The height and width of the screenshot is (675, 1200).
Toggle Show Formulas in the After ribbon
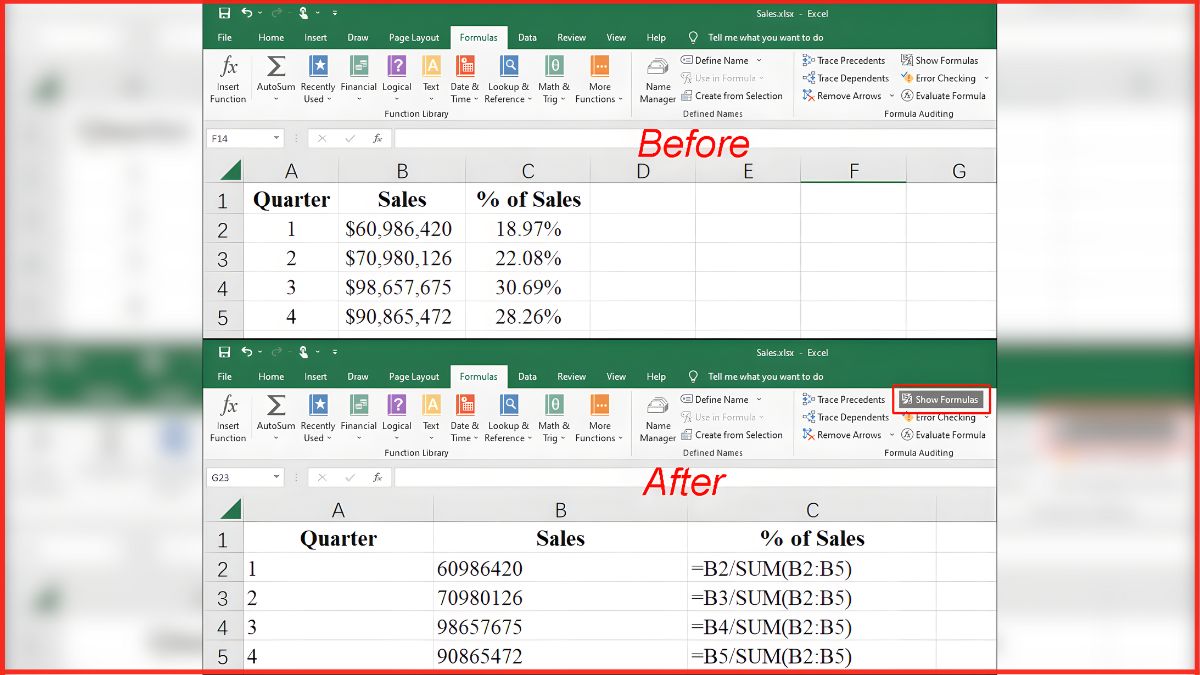(940, 399)
